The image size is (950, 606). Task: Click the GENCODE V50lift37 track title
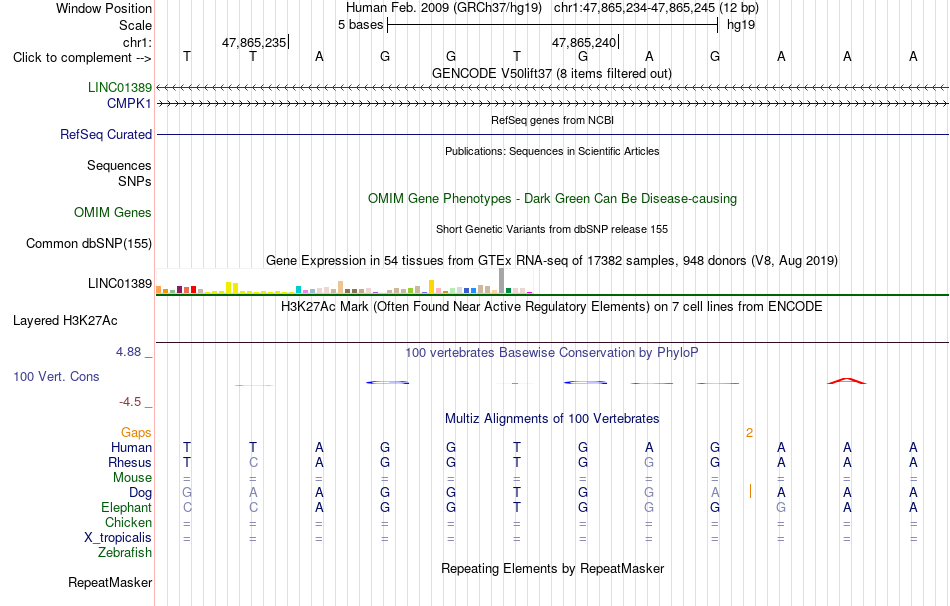[551, 73]
